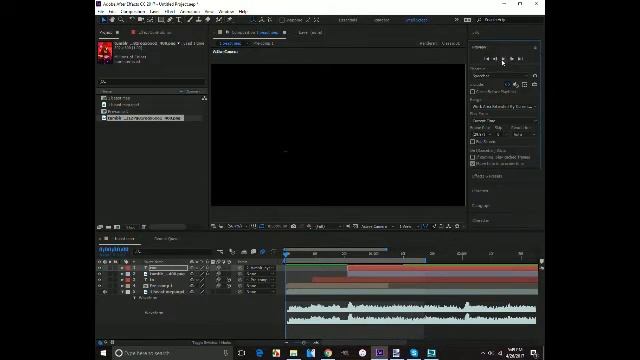Toggle 'If caching, play cached frames' checkbox
Image resolution: width=640 pixels, height=360 pixels.
click(x=473, y=157)
